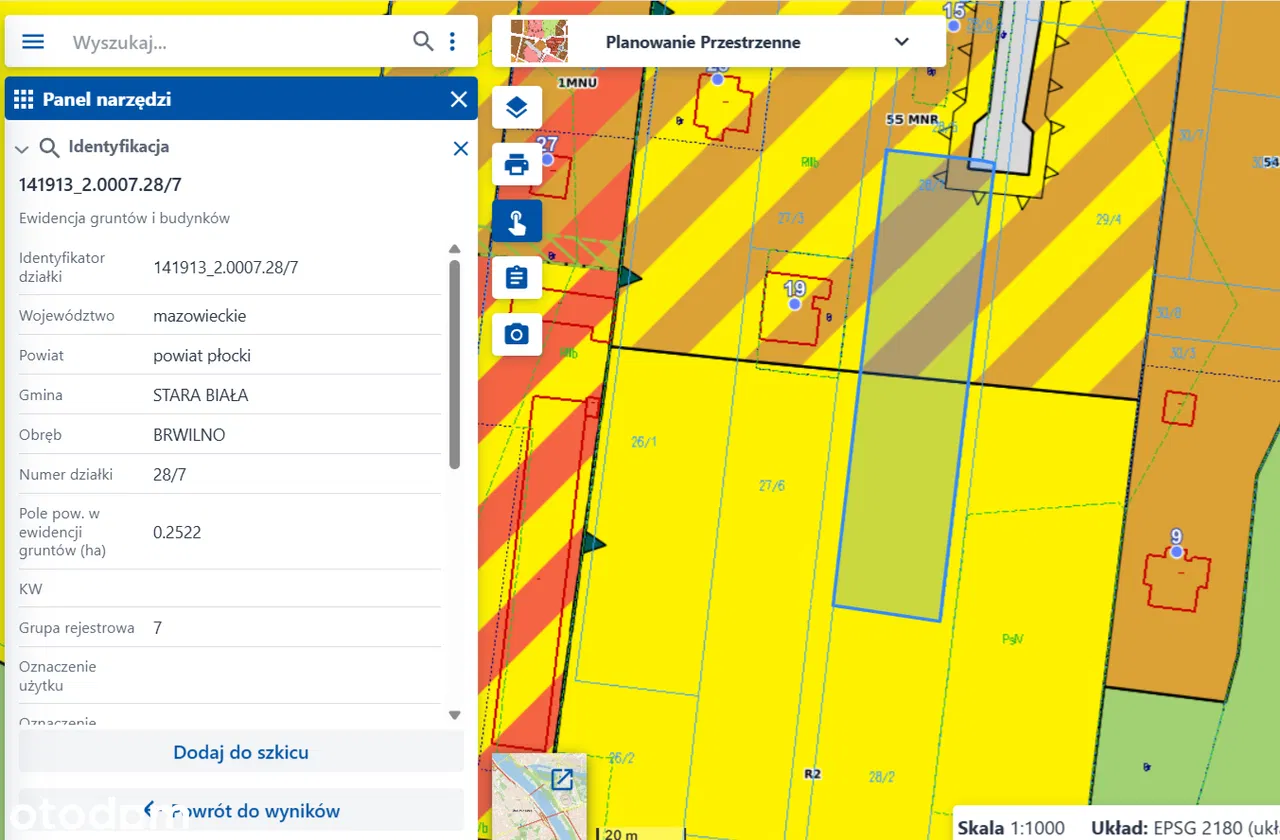Screen dimensions: 1280x840
Task: Click building point marker 9 on map
Action: click(1176, 551)
